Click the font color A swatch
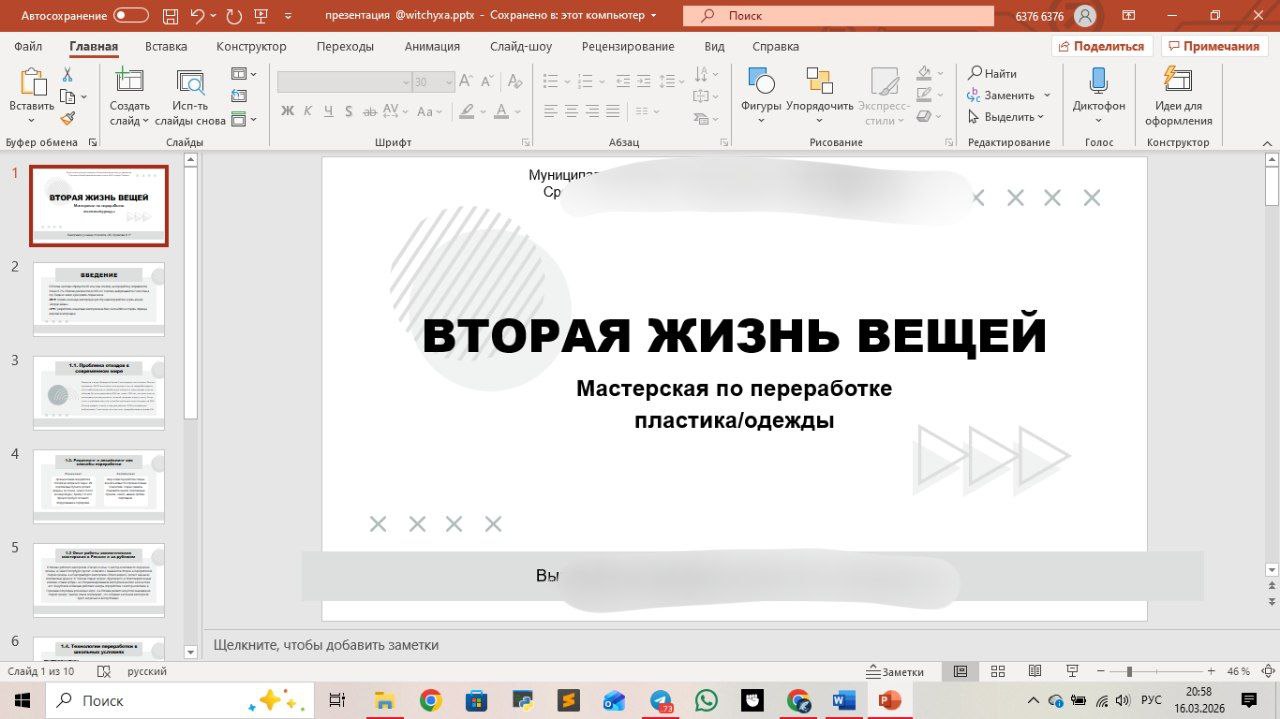 pyautogui.click(x=502, y=111)
